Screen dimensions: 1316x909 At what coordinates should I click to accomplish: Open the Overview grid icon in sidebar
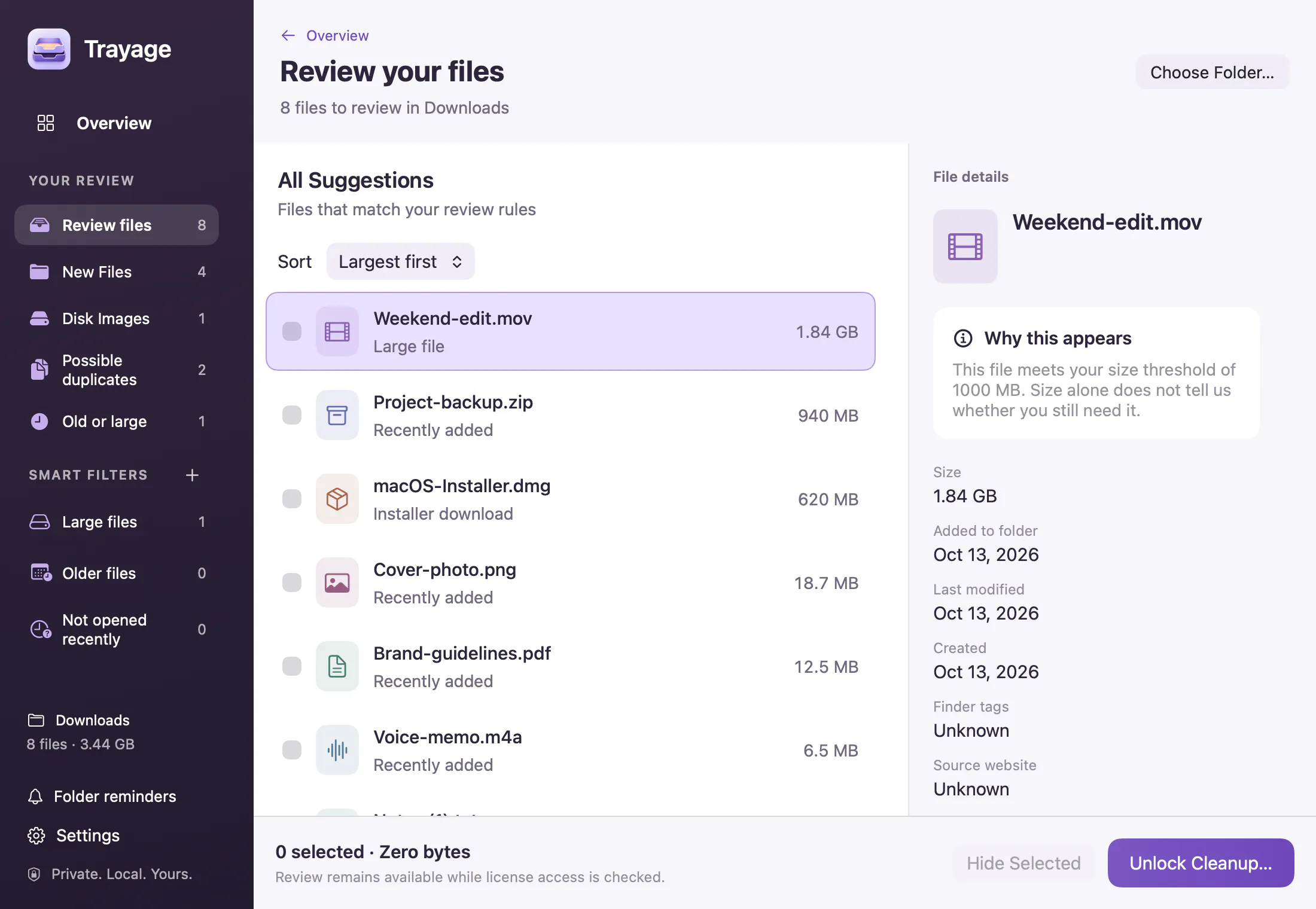pyautogui.click(x=45, y=123)
